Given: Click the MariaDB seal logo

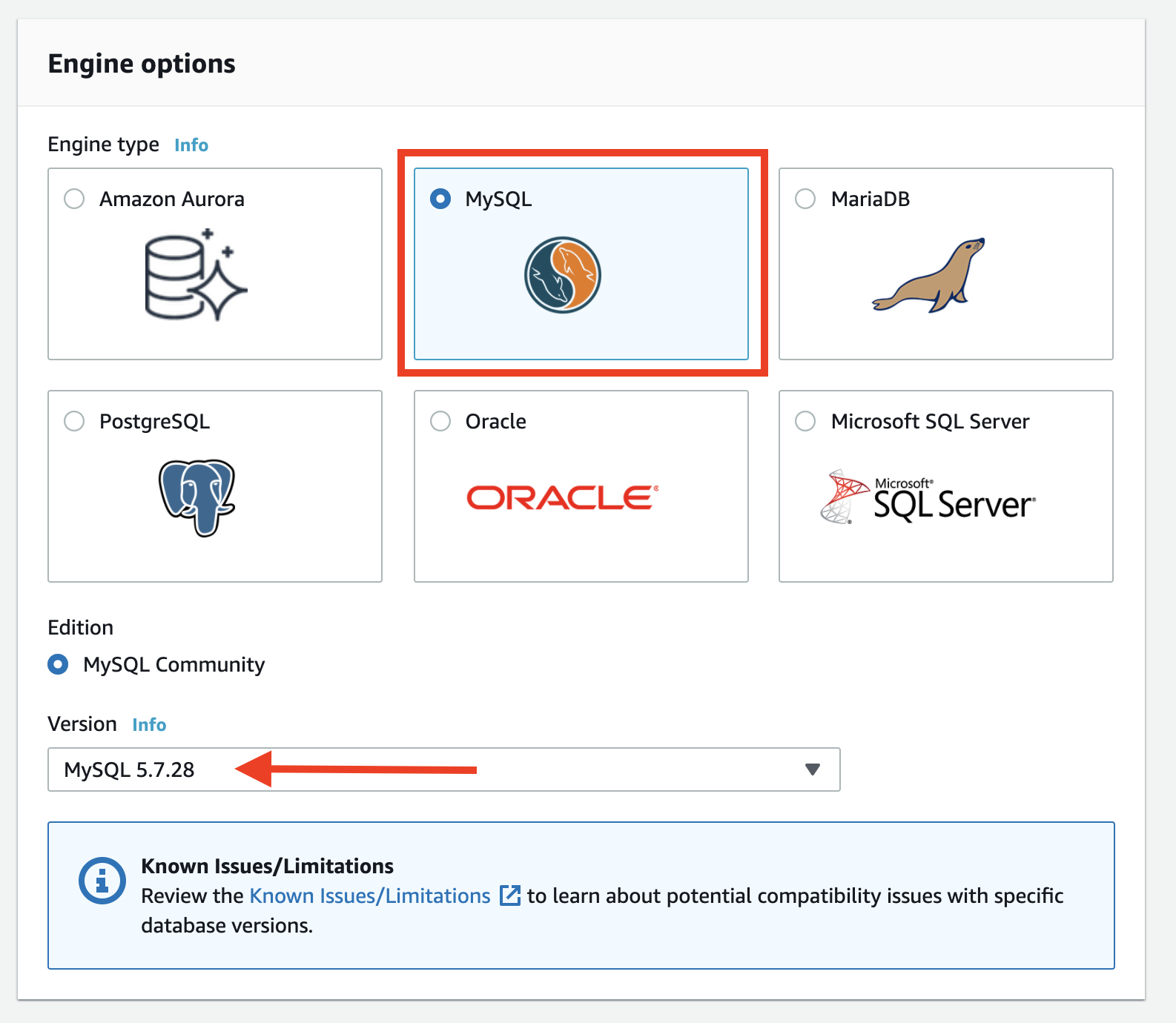Looking at the screenshot, I should [x=929, y=275].
